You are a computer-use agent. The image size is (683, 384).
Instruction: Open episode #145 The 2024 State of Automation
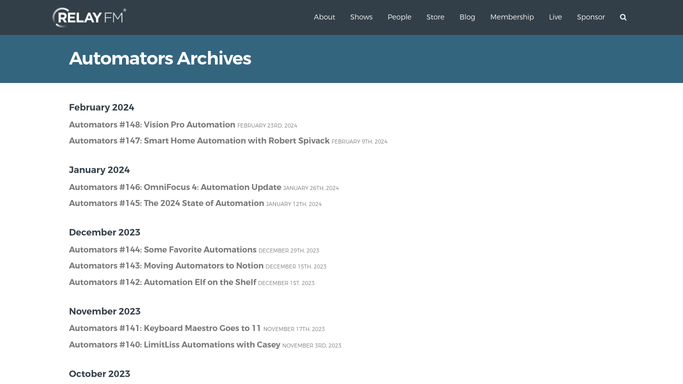tap(166, 203)
